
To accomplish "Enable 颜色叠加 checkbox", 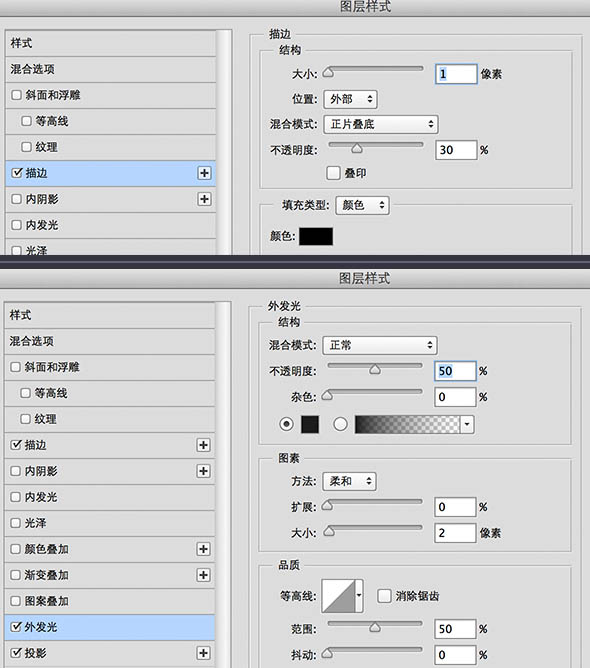I will pos(15,549).
